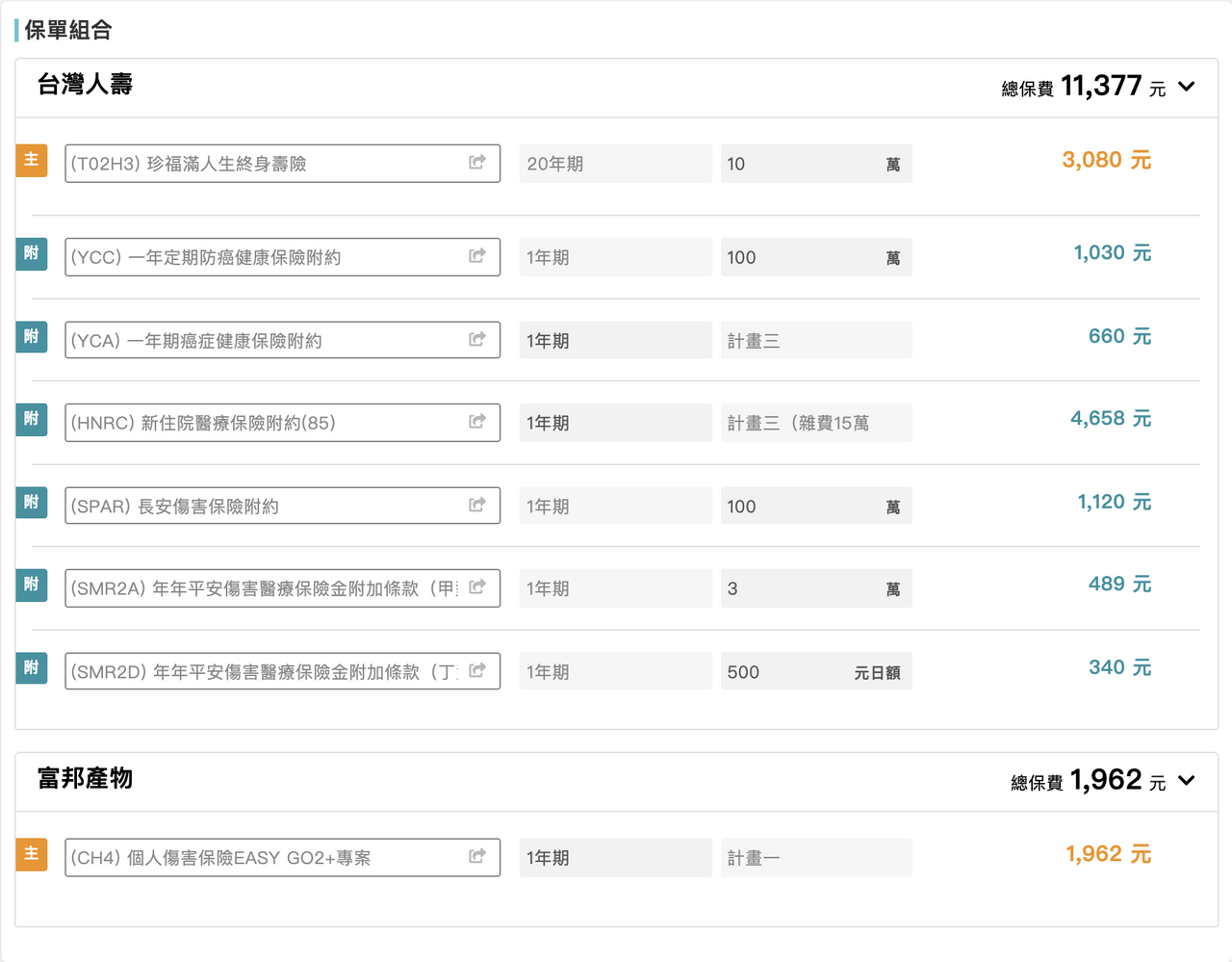Click the 主 badge beside CH4 row
Viewport: 1232px width, 962px height.
(x=32, y=854)
